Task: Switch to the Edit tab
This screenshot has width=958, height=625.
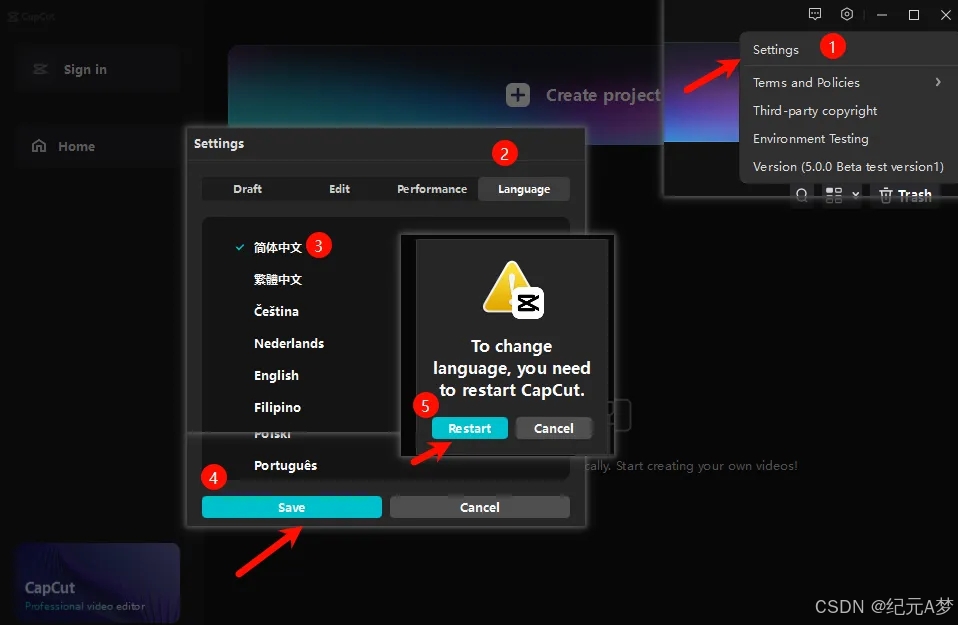Action: point(340,189)
